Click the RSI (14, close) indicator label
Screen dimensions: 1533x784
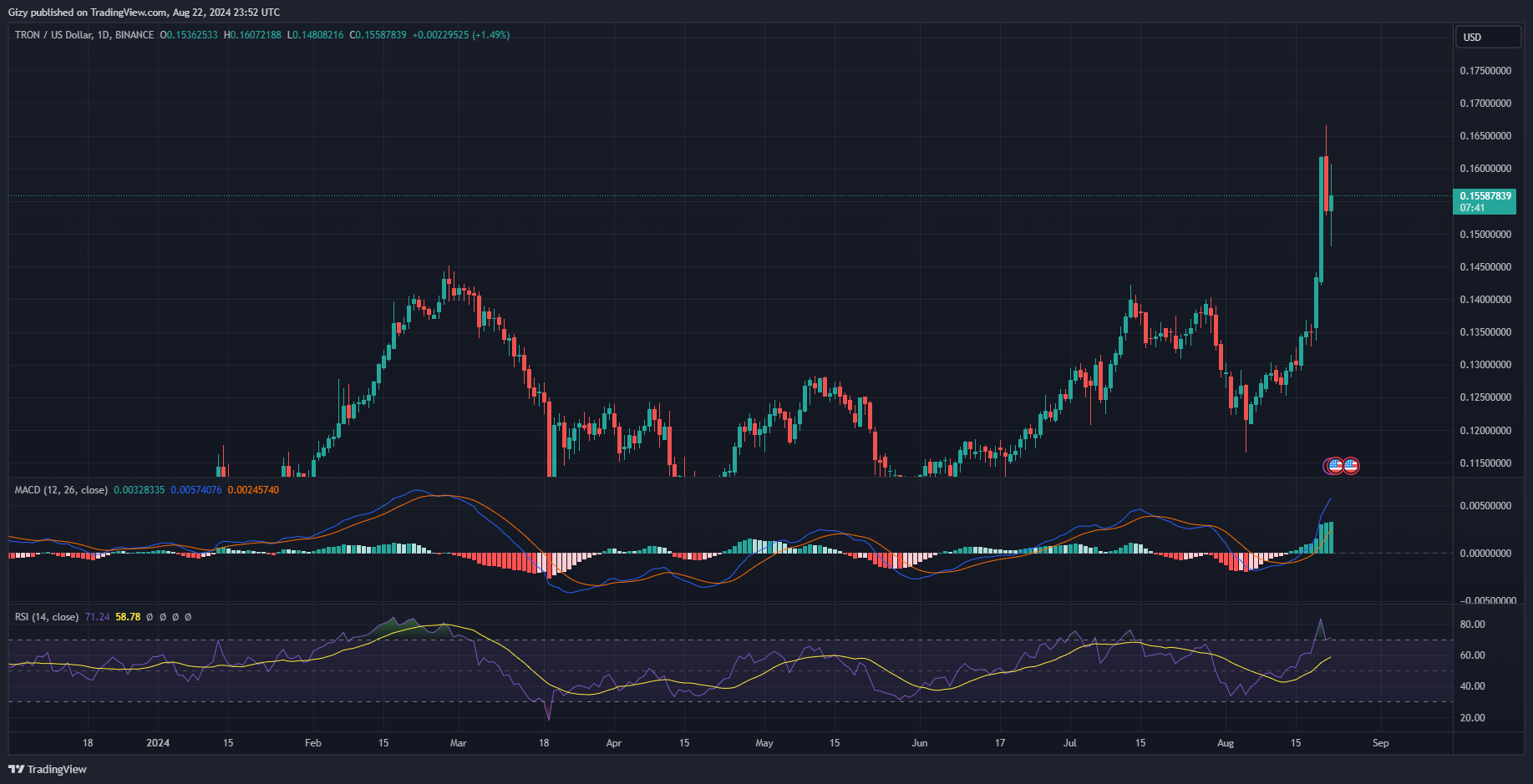click(x=47, y=617)
